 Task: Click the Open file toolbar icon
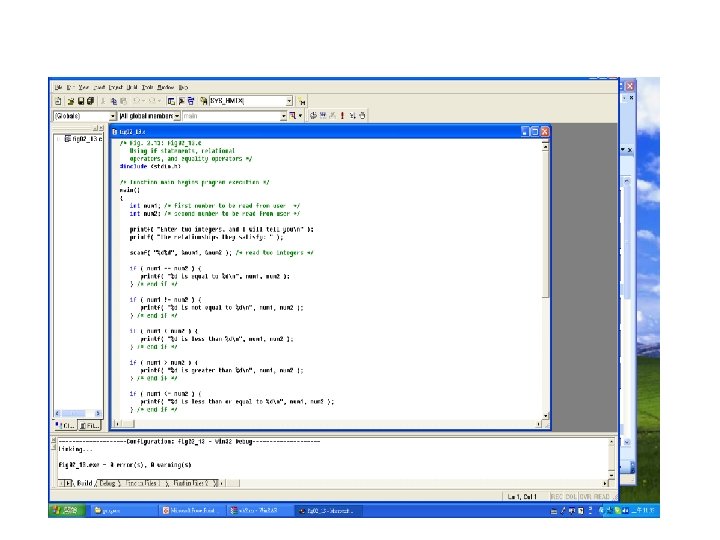tap(71, 101)
